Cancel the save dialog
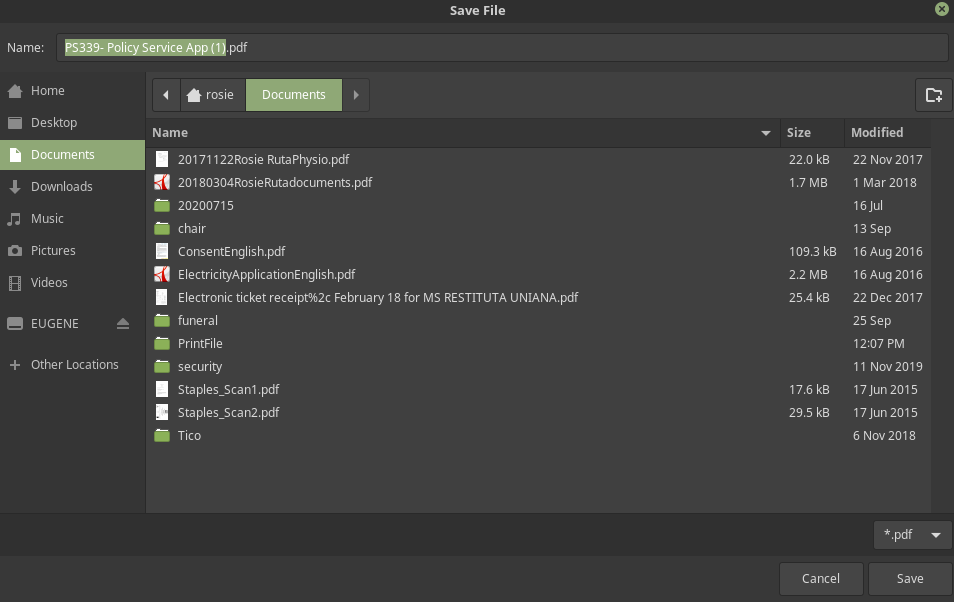 click(820, 579)
